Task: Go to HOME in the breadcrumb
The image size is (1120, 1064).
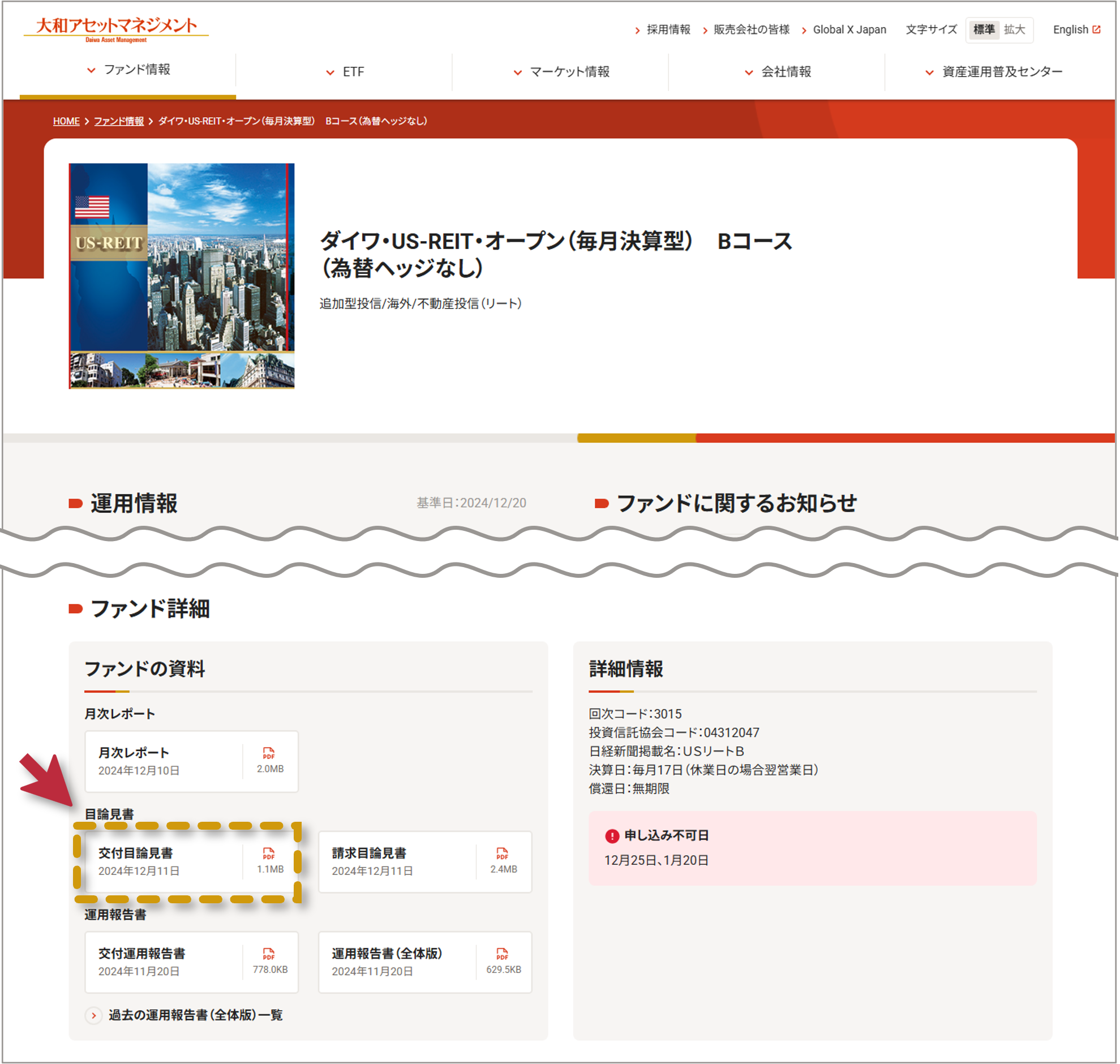Action: point(66,121)
